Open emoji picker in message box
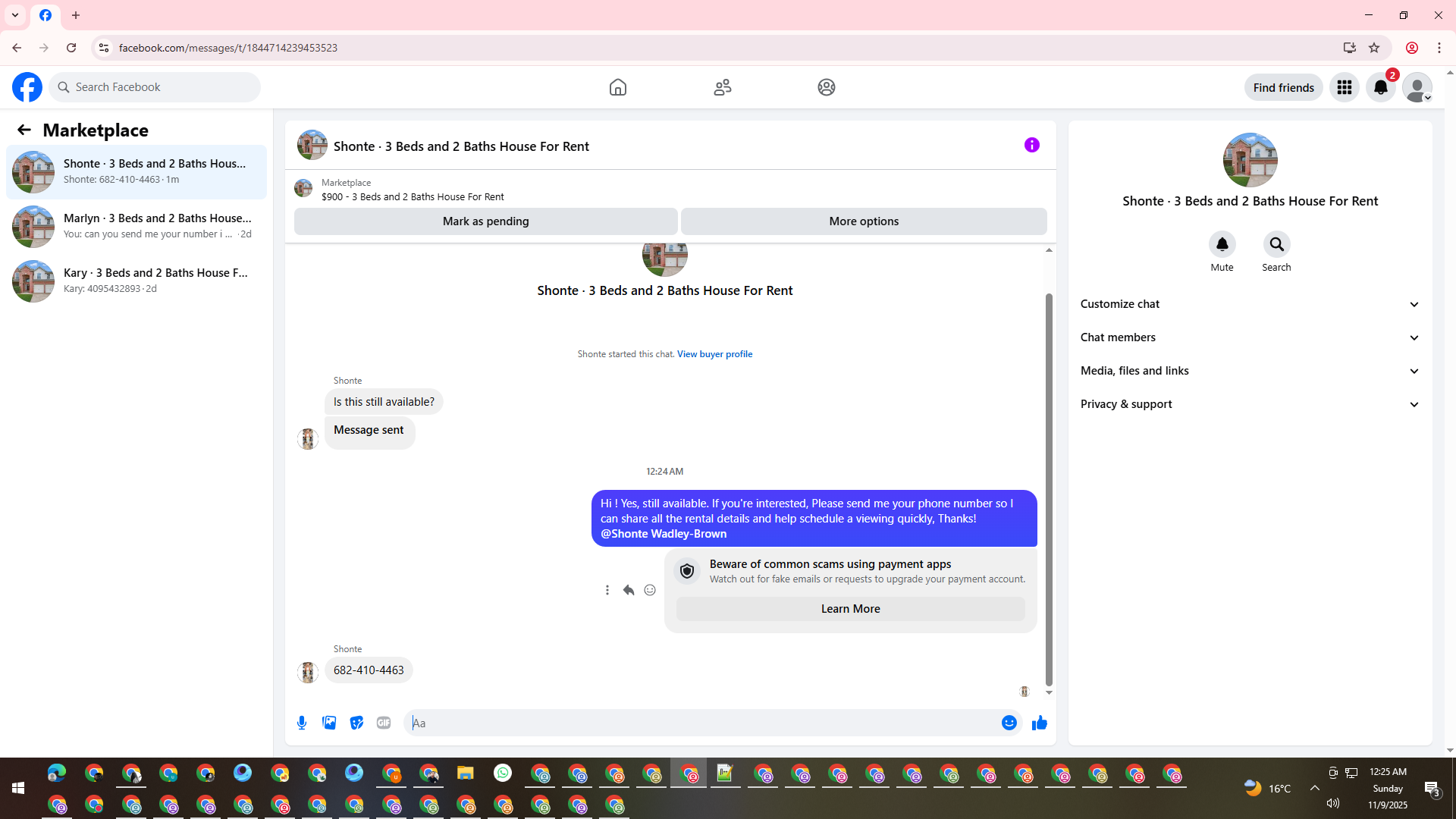Image resolution: width=1456 pixels, height=819 pixels. pos(1009,723)
